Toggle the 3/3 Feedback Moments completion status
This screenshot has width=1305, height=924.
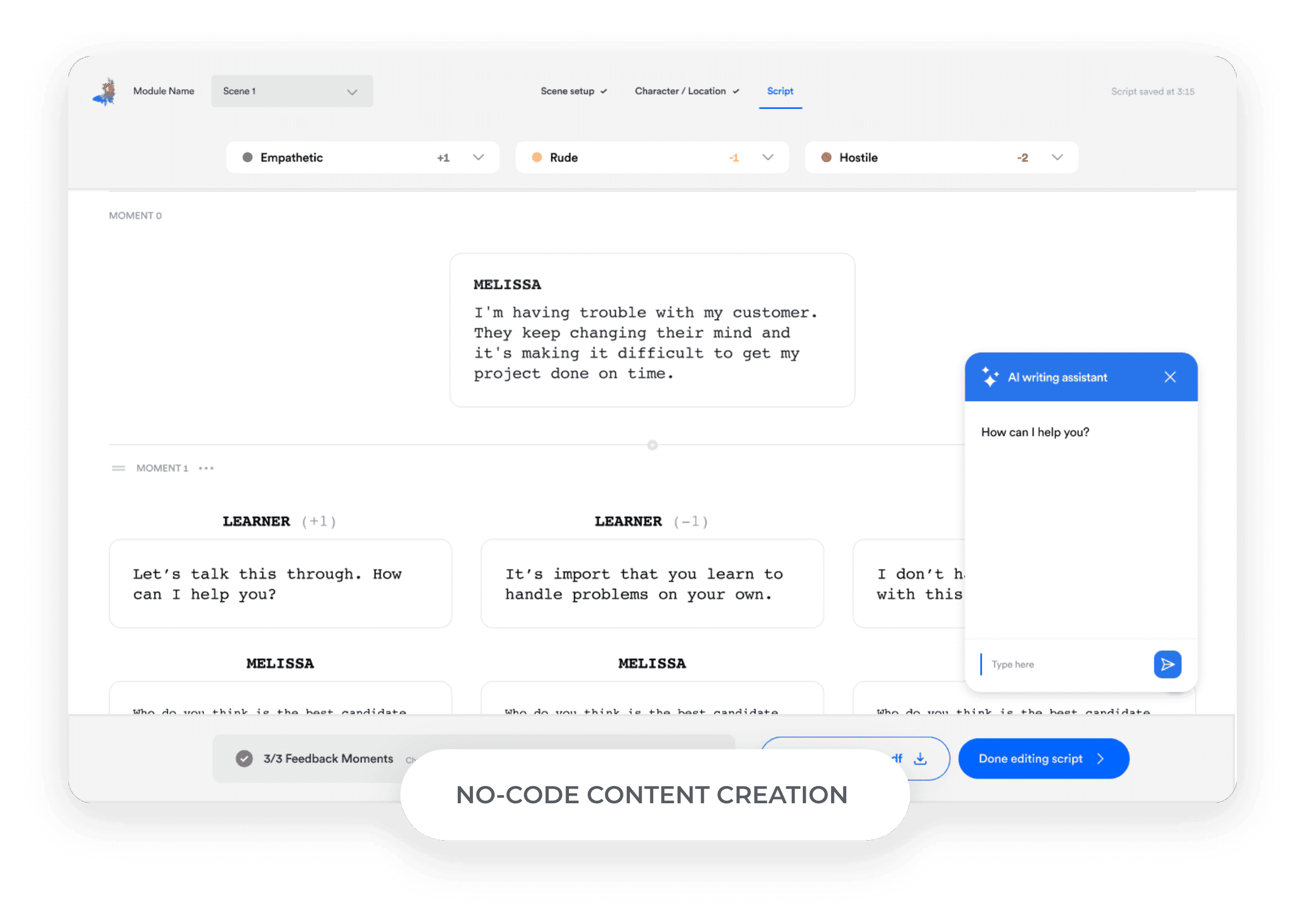tap(244, 758)
